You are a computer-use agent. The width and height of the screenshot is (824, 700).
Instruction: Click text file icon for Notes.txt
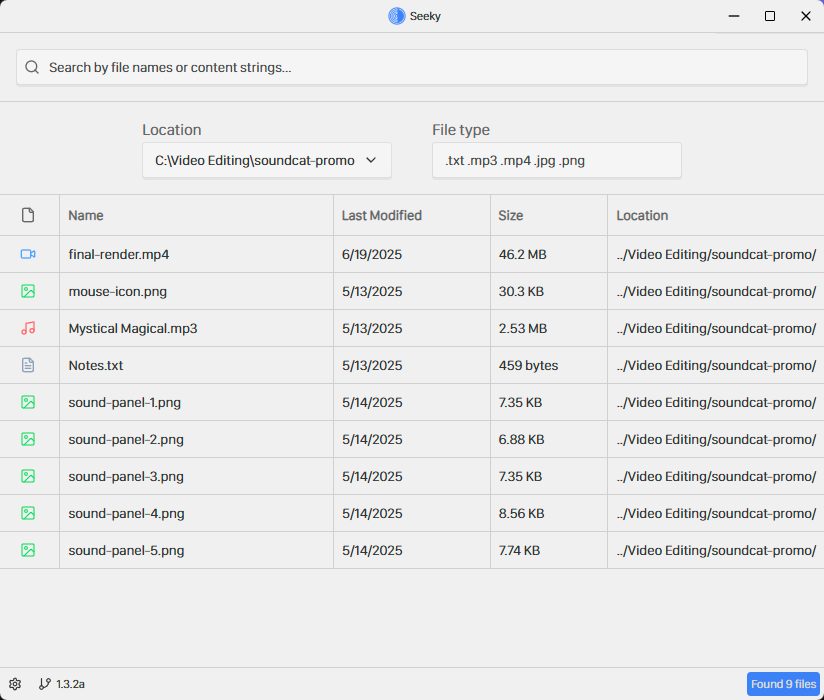(x=28, y=365)
